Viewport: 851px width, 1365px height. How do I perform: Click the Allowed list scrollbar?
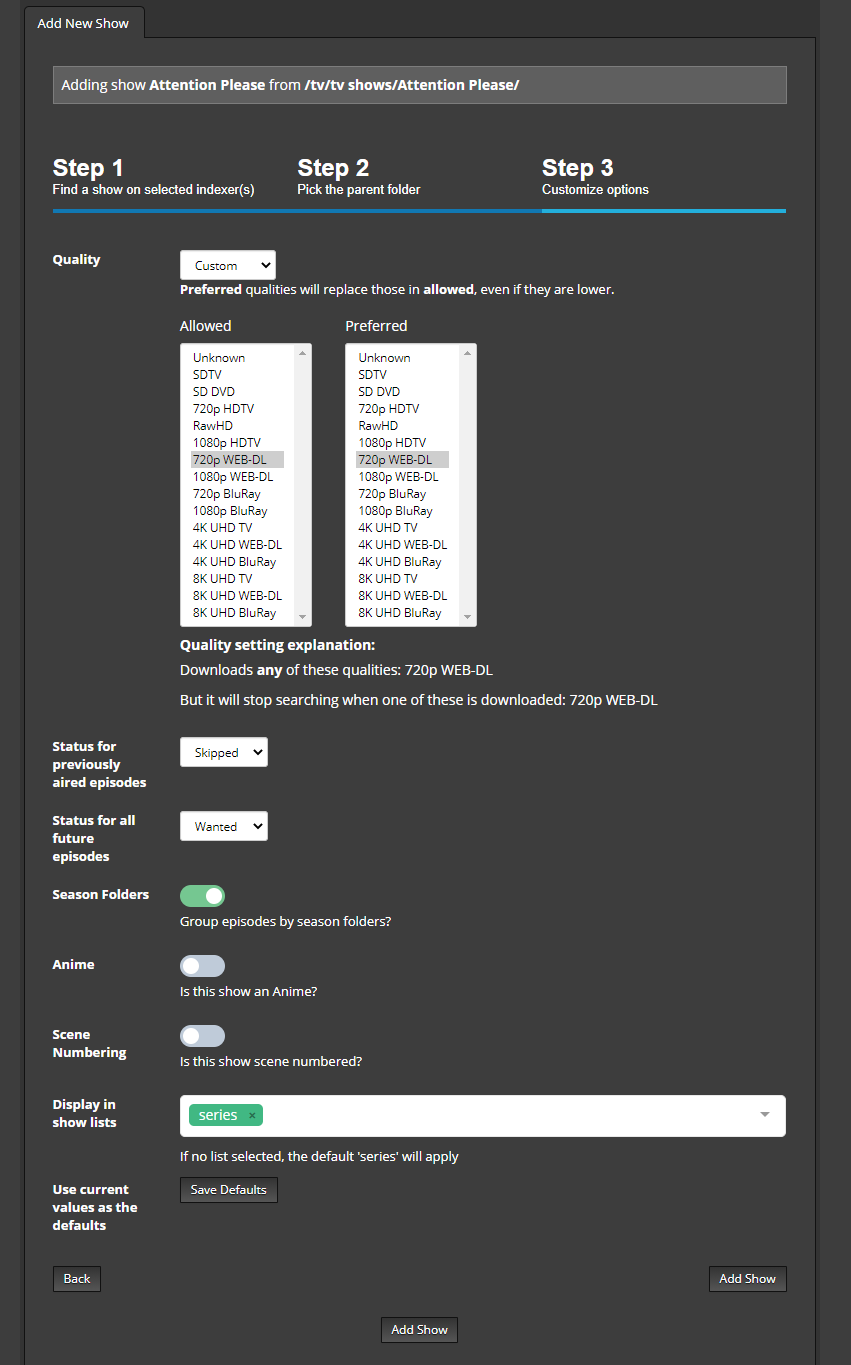[304, 485]
